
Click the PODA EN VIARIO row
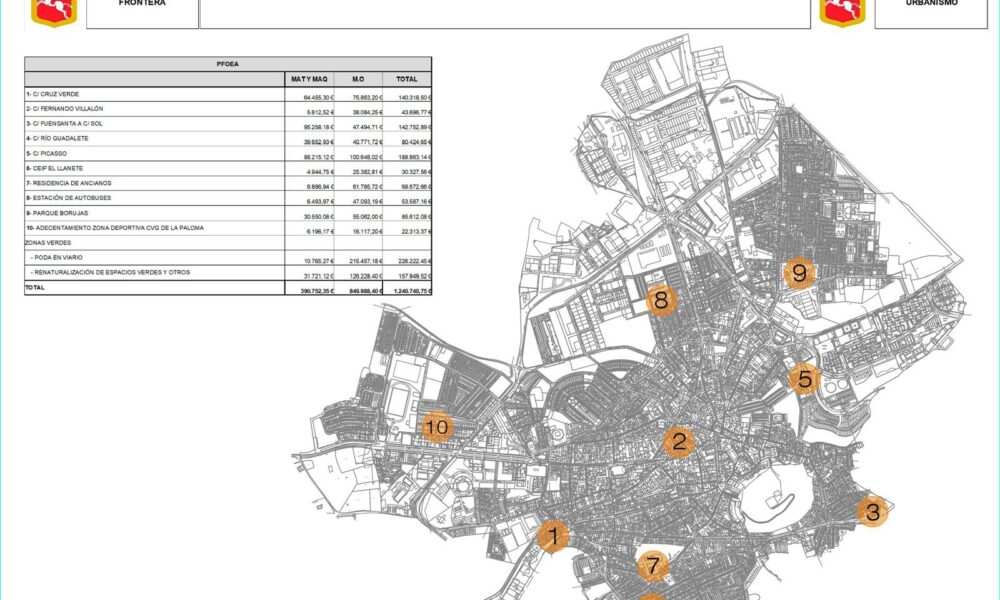(228, 258)
